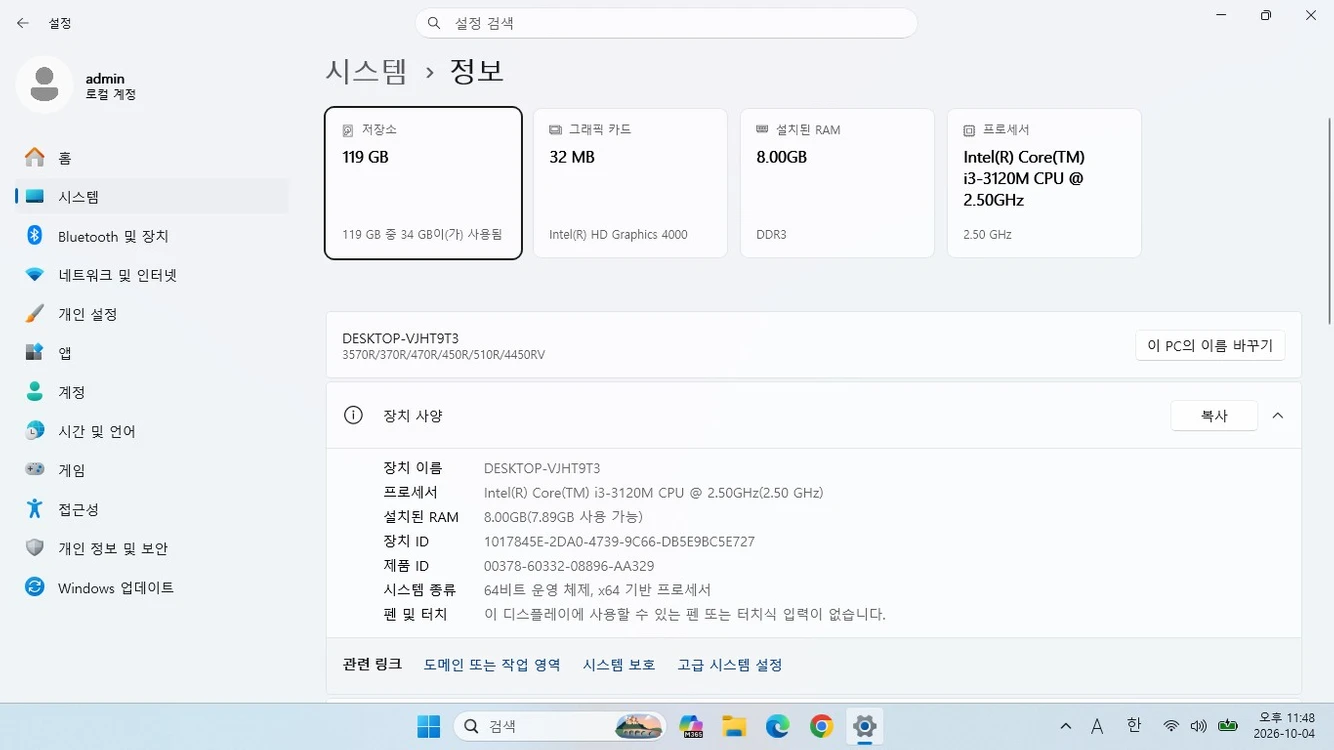Launch Microsoft 365 from the taskbar
This screenshot has height=750, width=1334.
(x=691, y=726)
